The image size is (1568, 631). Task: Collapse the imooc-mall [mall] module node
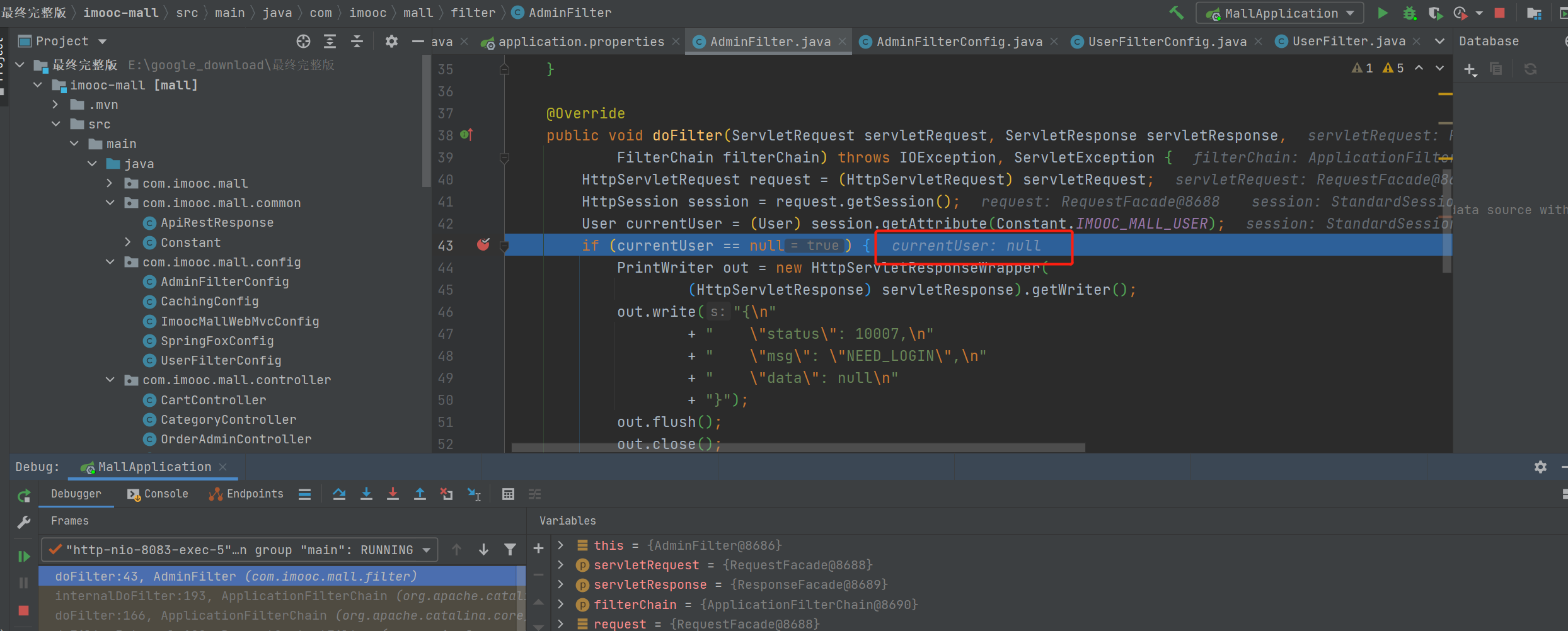click(38, 85)
